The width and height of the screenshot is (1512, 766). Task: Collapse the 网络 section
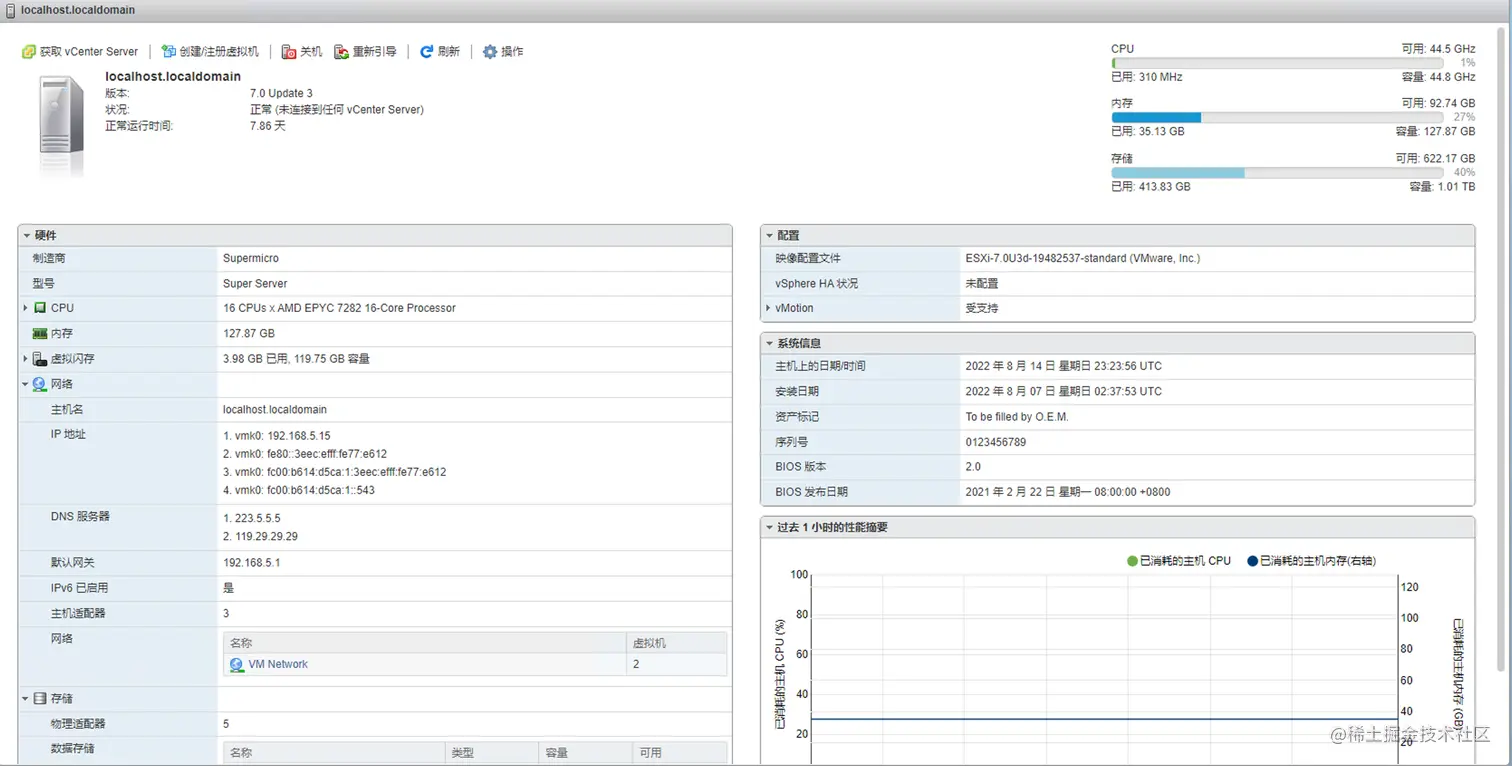coord(25,384)
